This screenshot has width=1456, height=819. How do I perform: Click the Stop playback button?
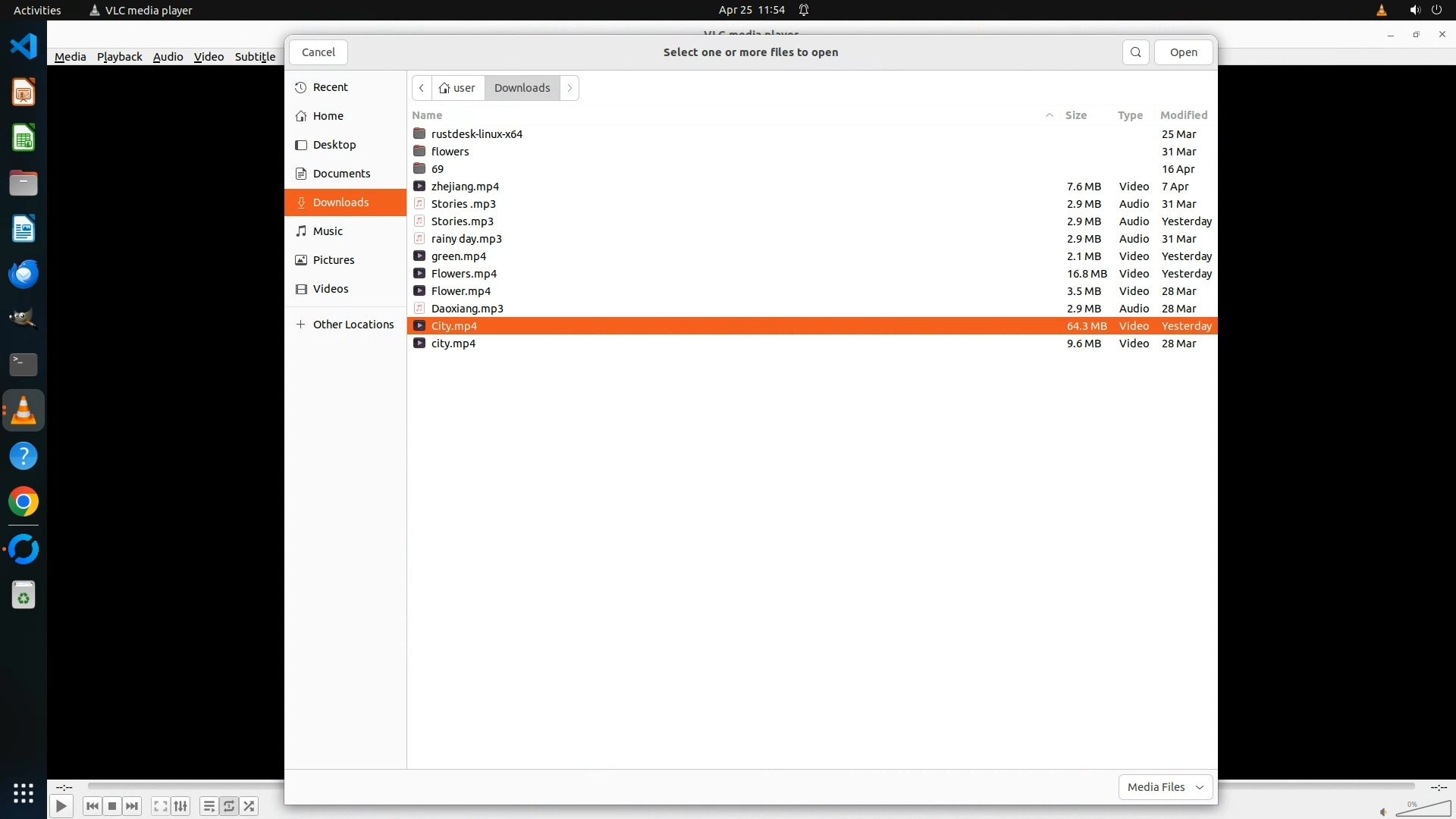(x=112, y=806)
